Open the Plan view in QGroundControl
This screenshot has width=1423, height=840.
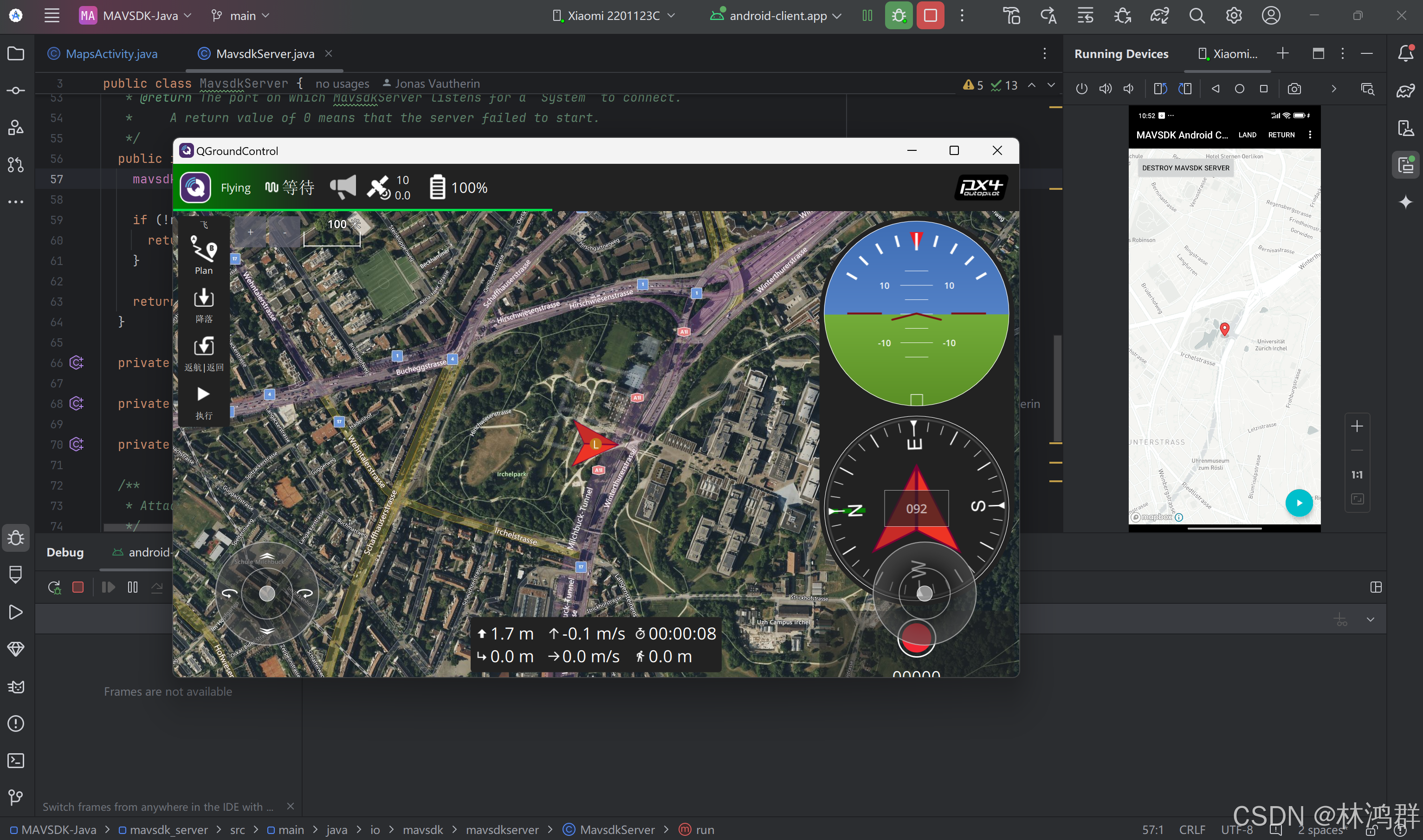tap(204, 254)
